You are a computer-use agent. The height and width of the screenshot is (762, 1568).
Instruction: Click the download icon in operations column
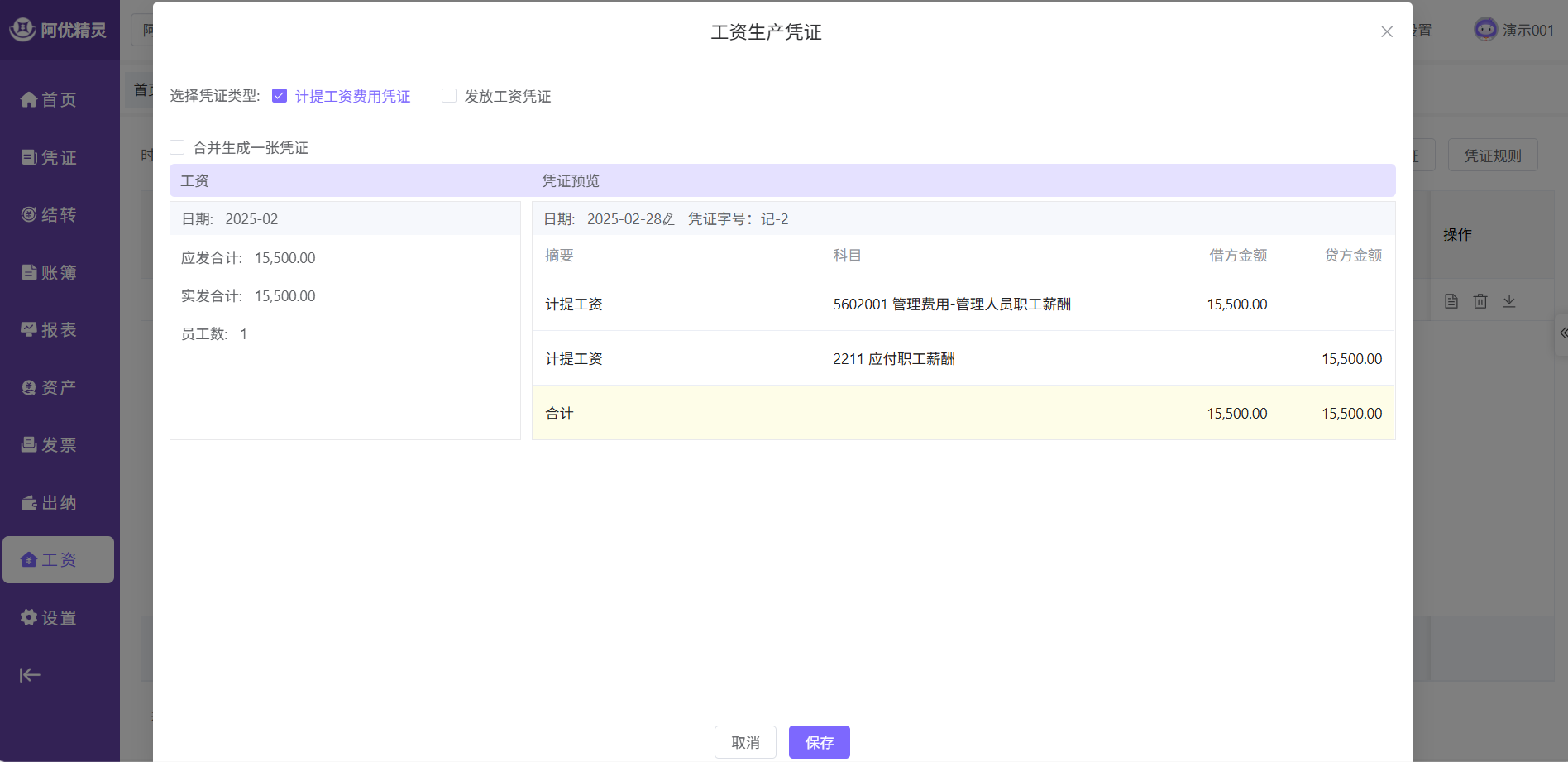(1509, 301)
